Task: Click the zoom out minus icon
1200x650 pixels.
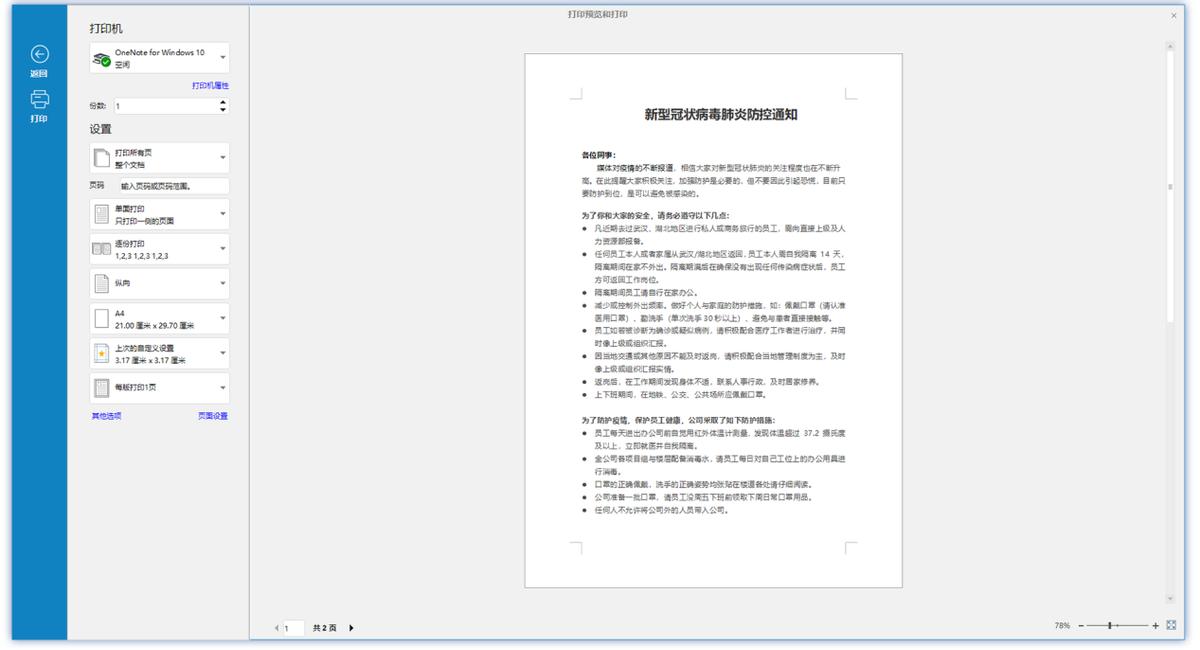Action: tap(1082, 623)
